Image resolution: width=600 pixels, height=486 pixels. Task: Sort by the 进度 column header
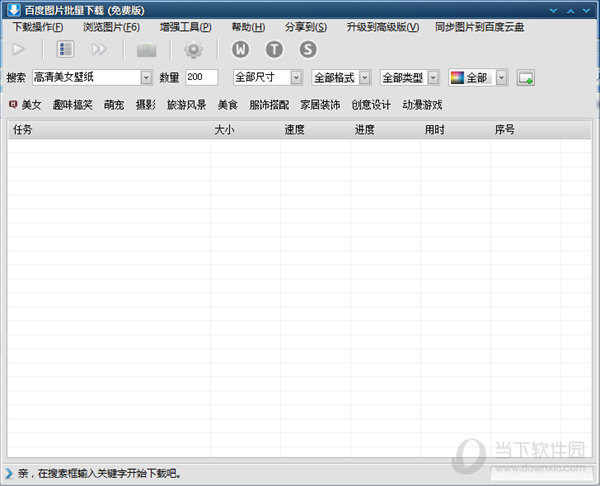point(385,130)
